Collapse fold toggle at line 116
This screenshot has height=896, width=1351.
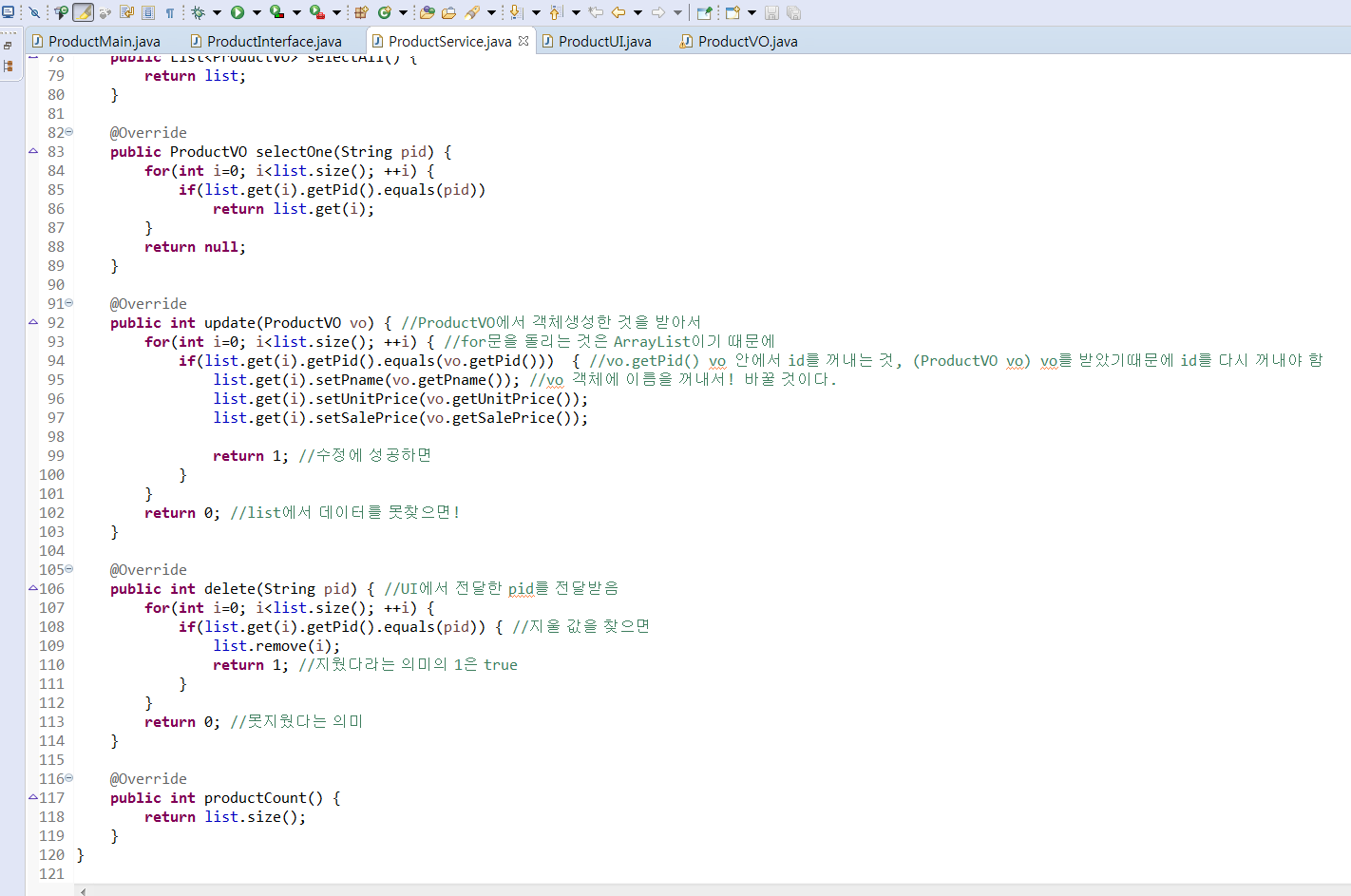tap(68, 778)
